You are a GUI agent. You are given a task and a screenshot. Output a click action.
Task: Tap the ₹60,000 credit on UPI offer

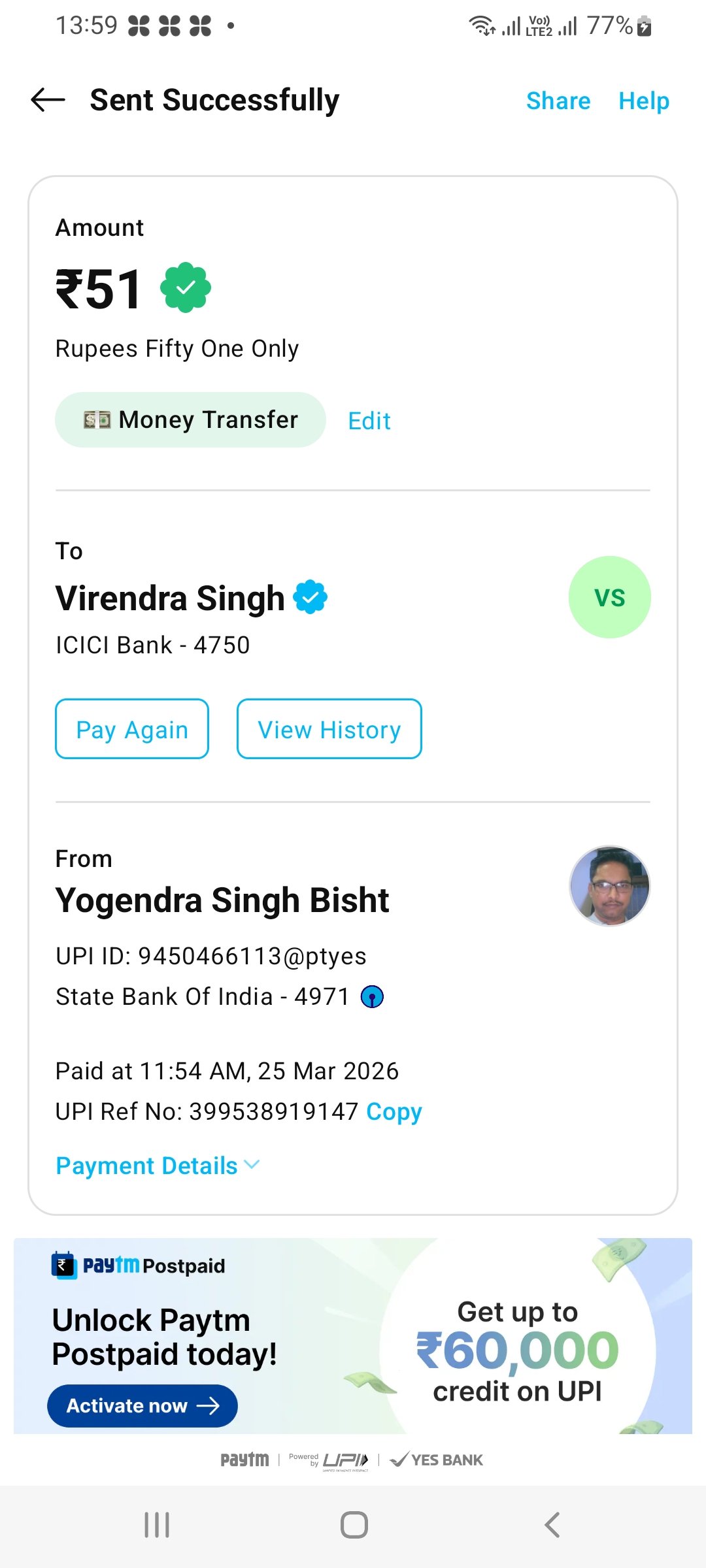518,1350
